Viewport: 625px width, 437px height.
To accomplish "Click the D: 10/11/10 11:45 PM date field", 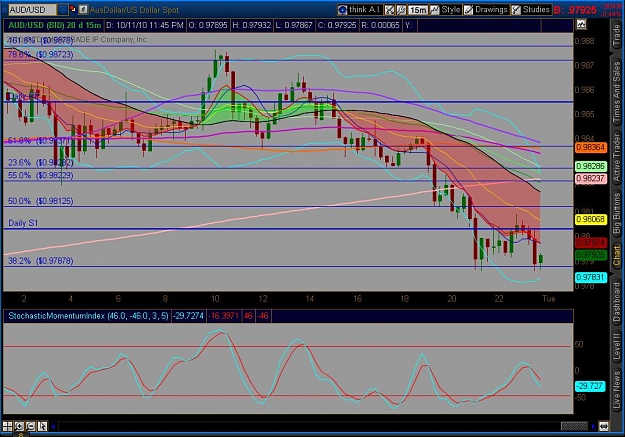I will coord(144,25).
